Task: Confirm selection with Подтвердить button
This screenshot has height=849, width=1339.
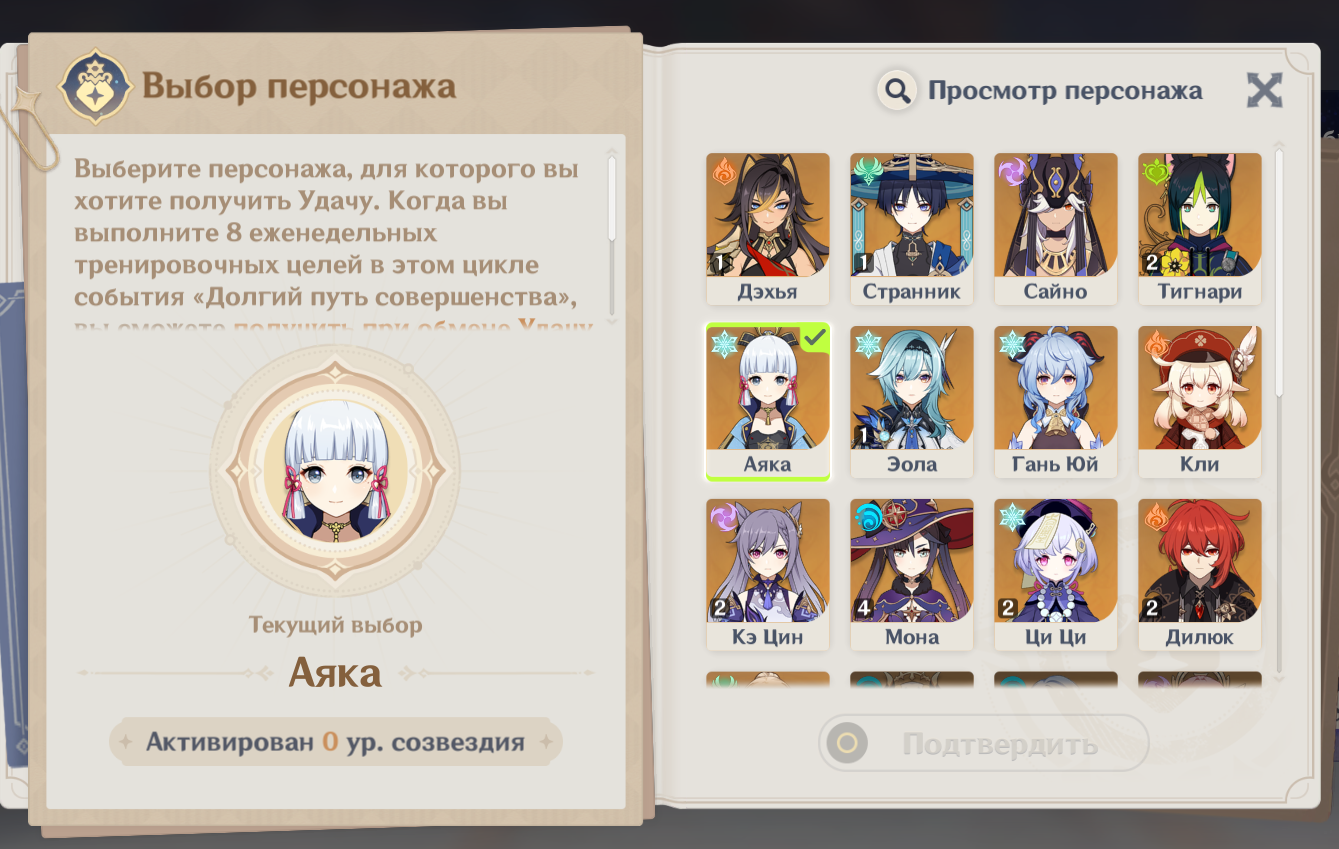Action: click(x=984, y=743)
